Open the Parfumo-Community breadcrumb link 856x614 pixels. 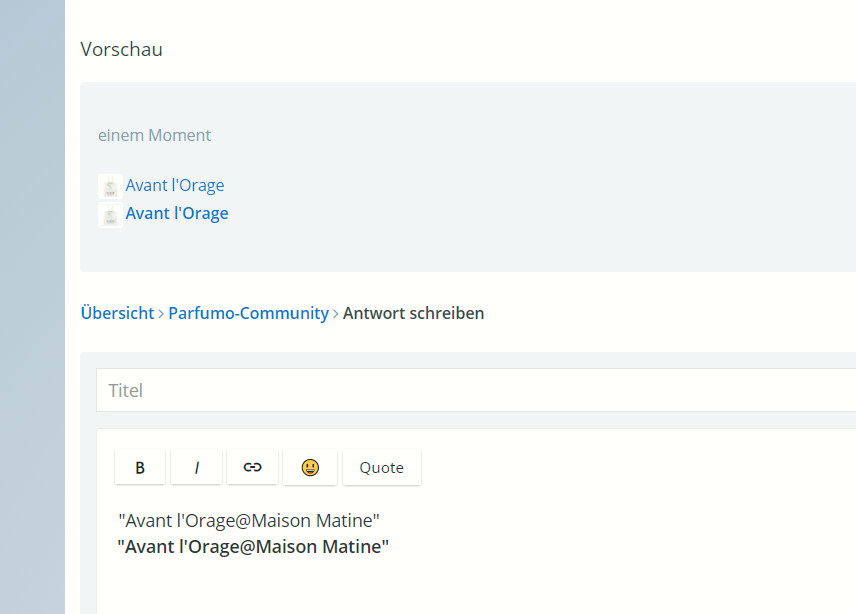pyautogui.click(x=248, y=313)
